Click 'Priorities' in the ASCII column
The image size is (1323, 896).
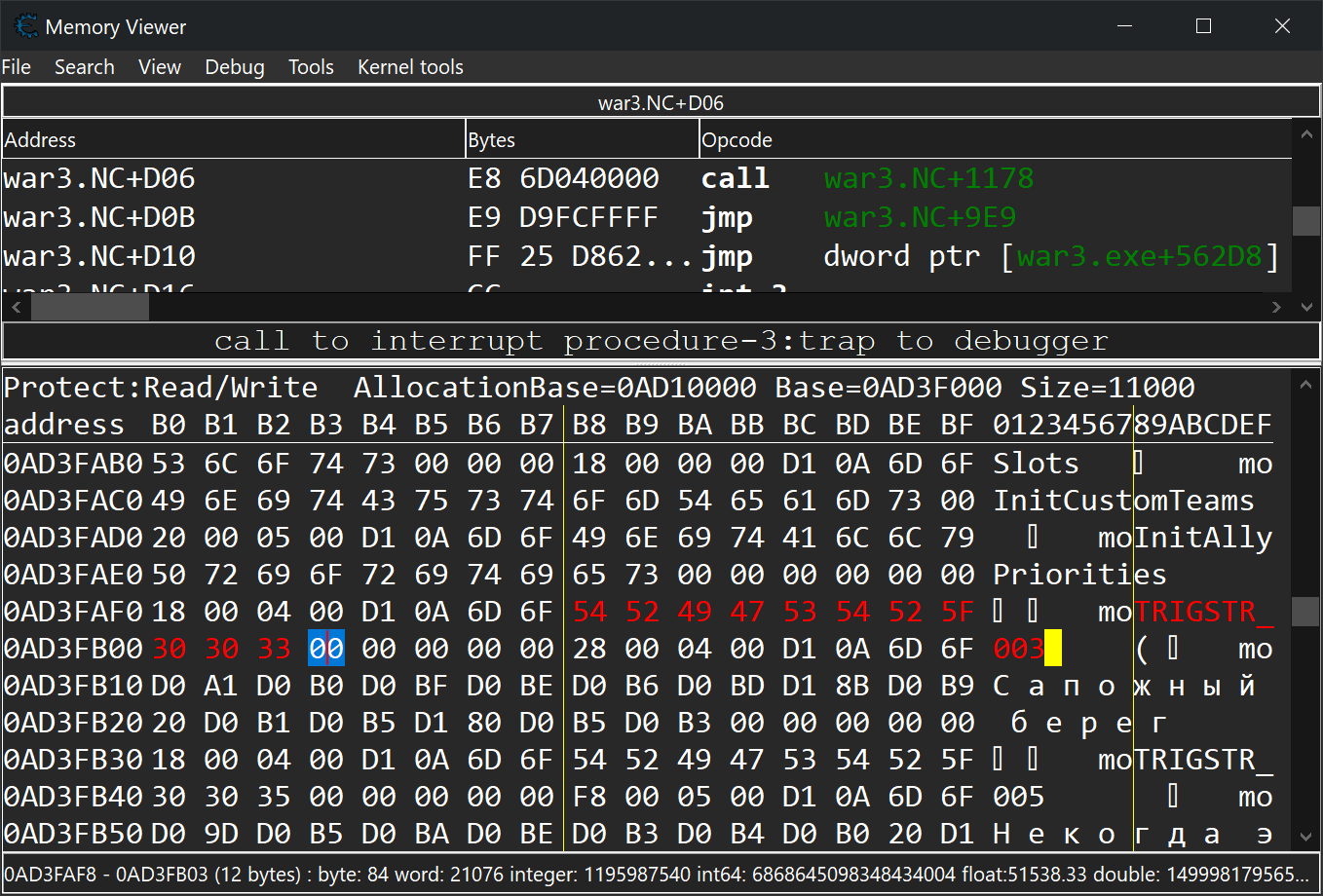tap(1080, 575)
